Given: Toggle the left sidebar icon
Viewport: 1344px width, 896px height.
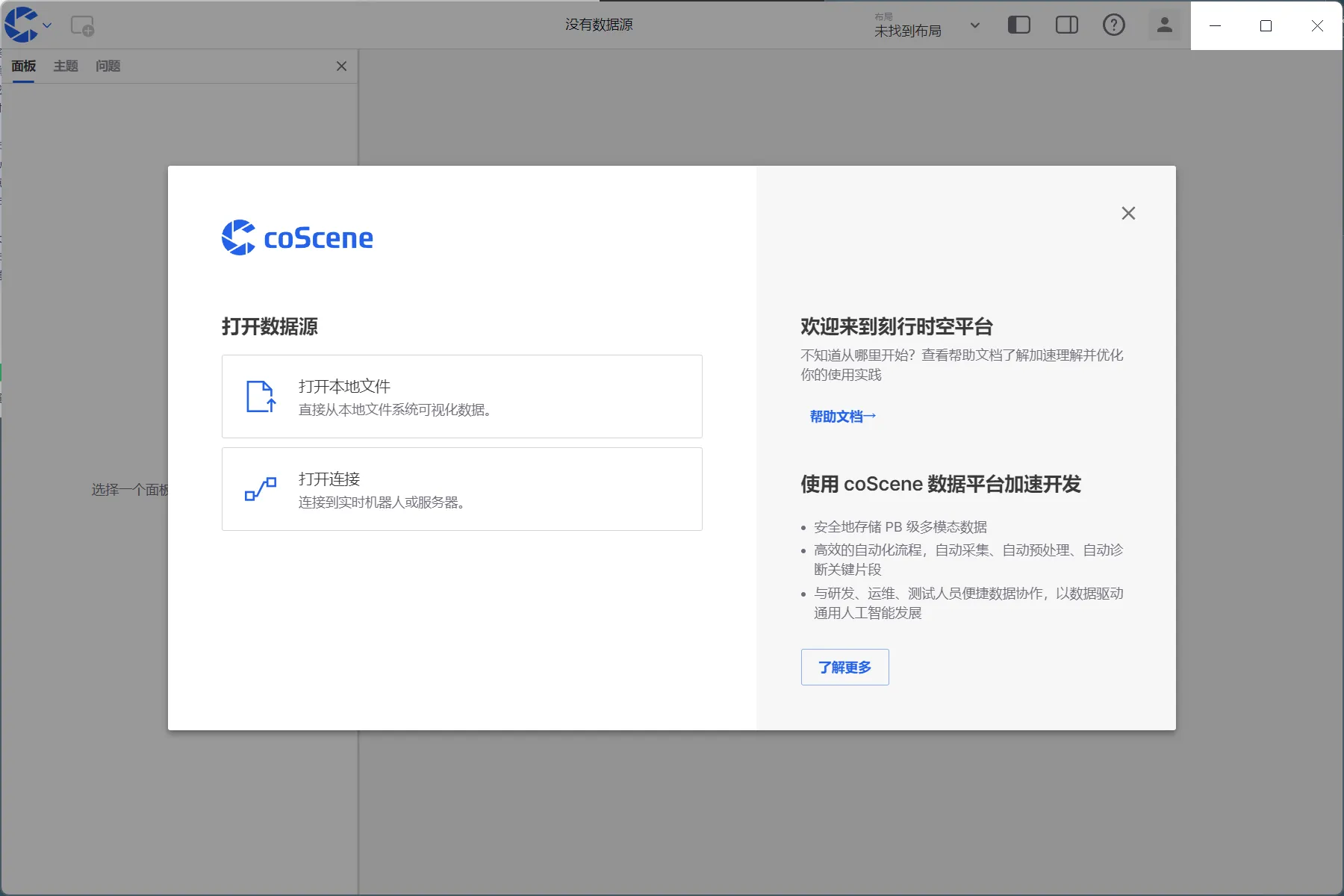Looking at the screenshot, I should (1018, 25).
